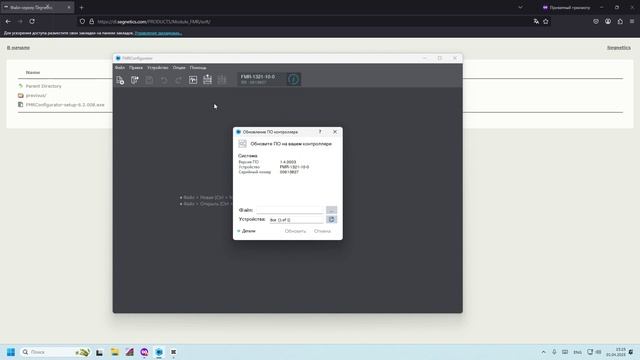Open the previous/ folder link
The image size is (640, 360).
click(x=36, y=96)
